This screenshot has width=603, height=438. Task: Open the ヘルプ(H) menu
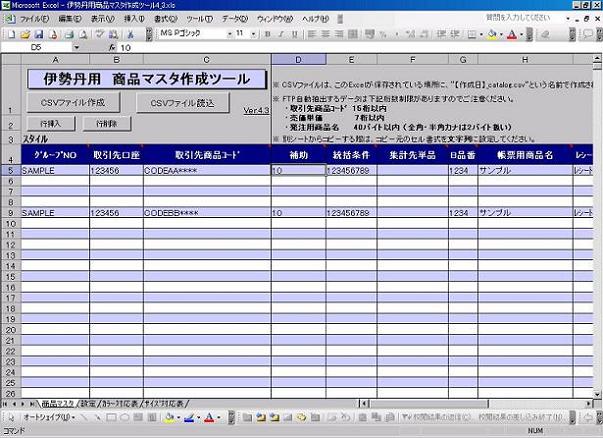(315, 18)
